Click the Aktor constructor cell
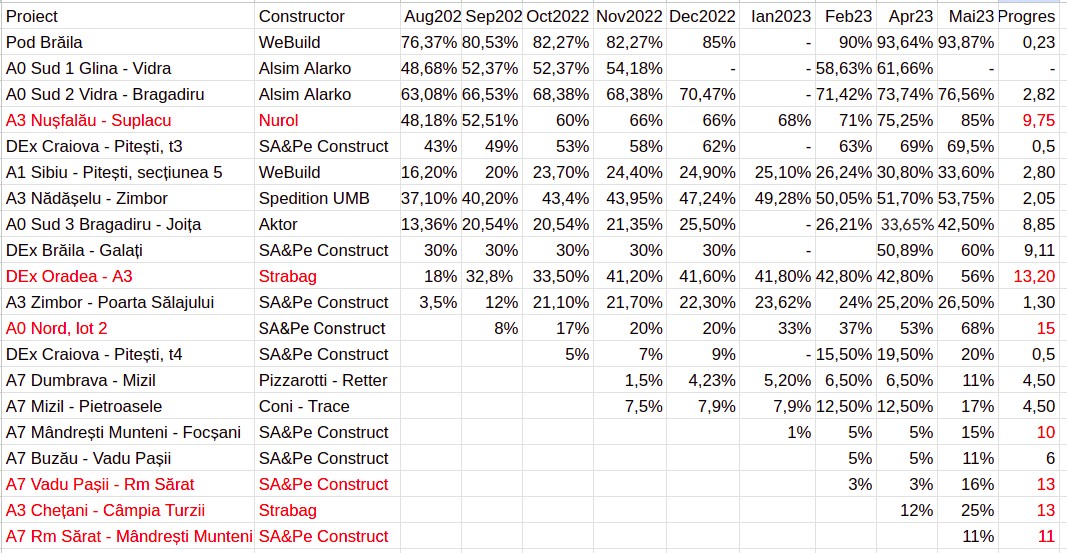The width and height of the screenshot is (1067, 553). [x=278, y=224]
